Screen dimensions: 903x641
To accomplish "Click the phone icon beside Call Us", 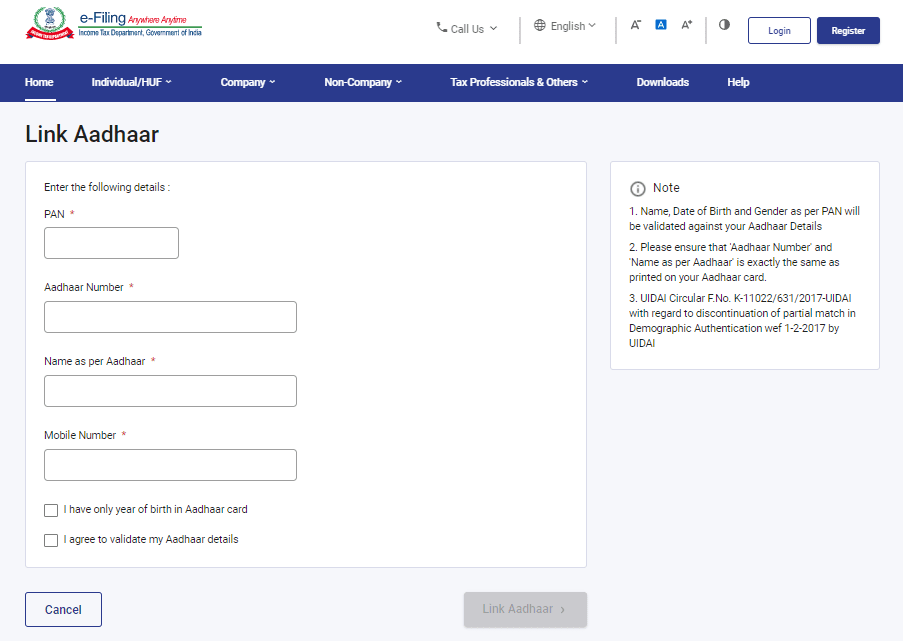I will (x=442, y=27).
